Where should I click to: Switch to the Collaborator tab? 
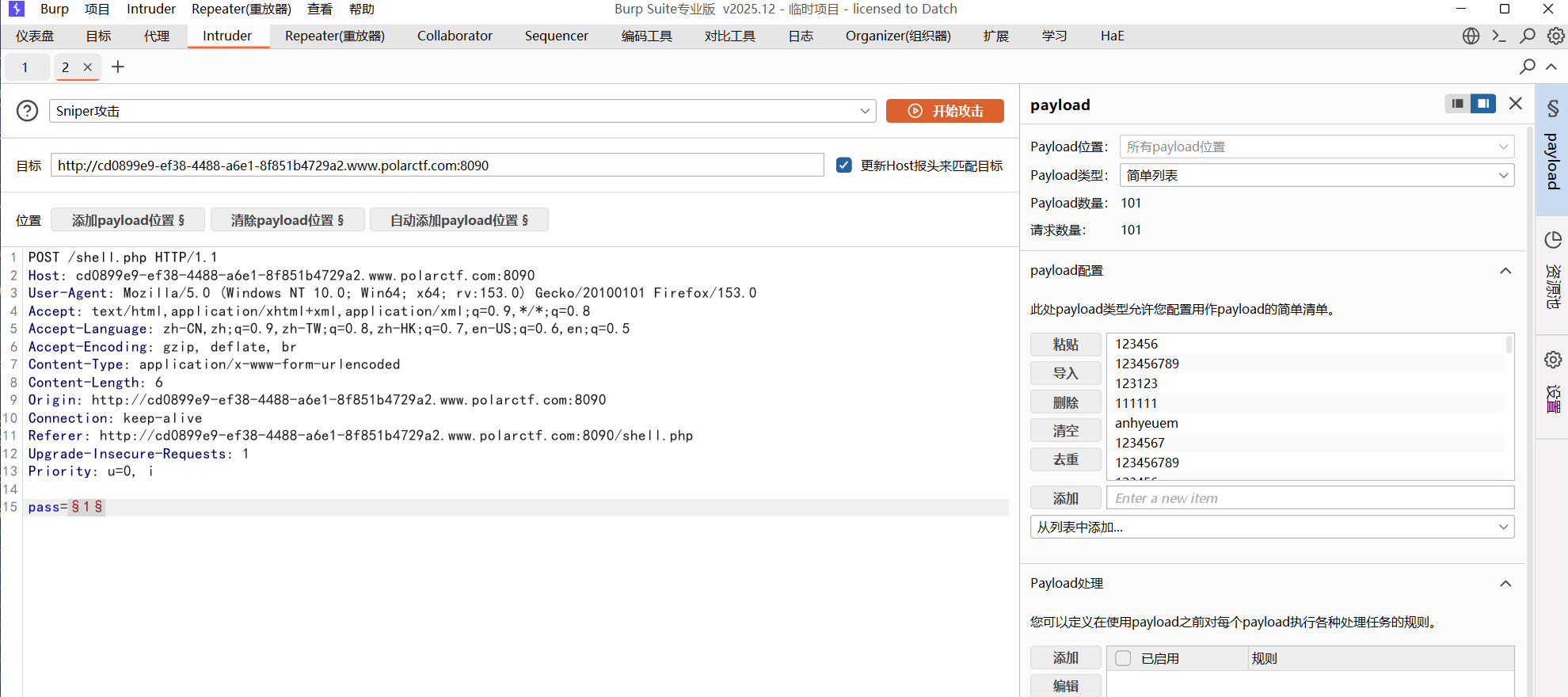coord(455,36)
